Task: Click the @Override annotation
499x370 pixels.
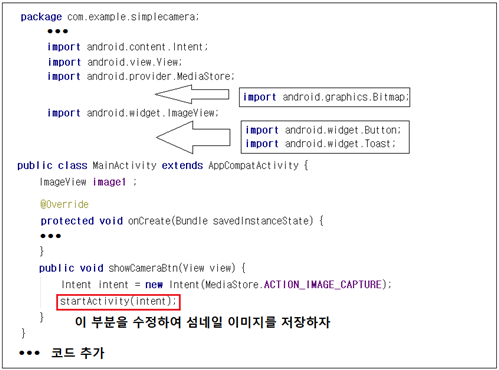Action: pos(64,204)
